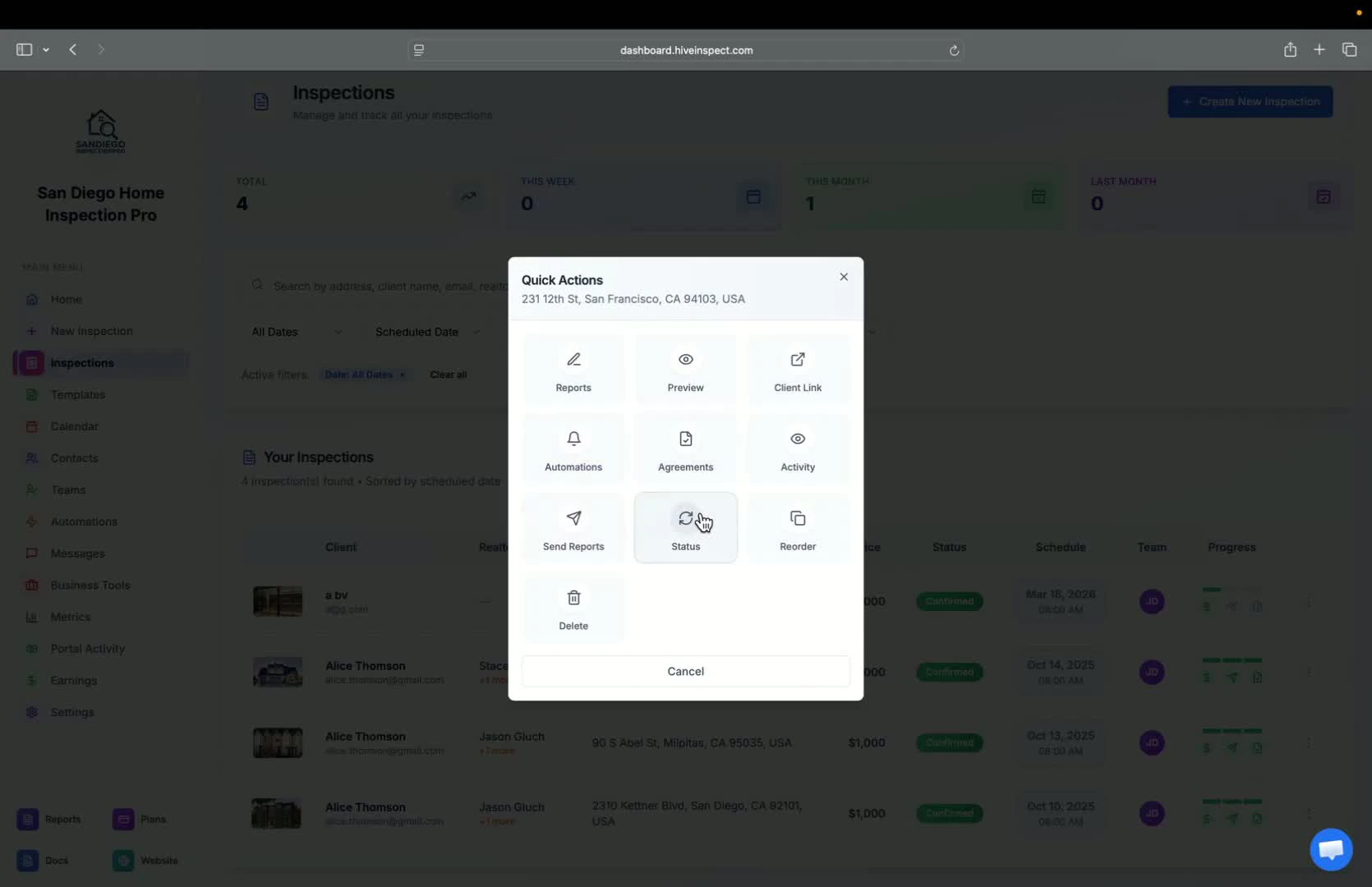
Task: Select Inspections in the sidebar
Action: (x=100, y=363)
